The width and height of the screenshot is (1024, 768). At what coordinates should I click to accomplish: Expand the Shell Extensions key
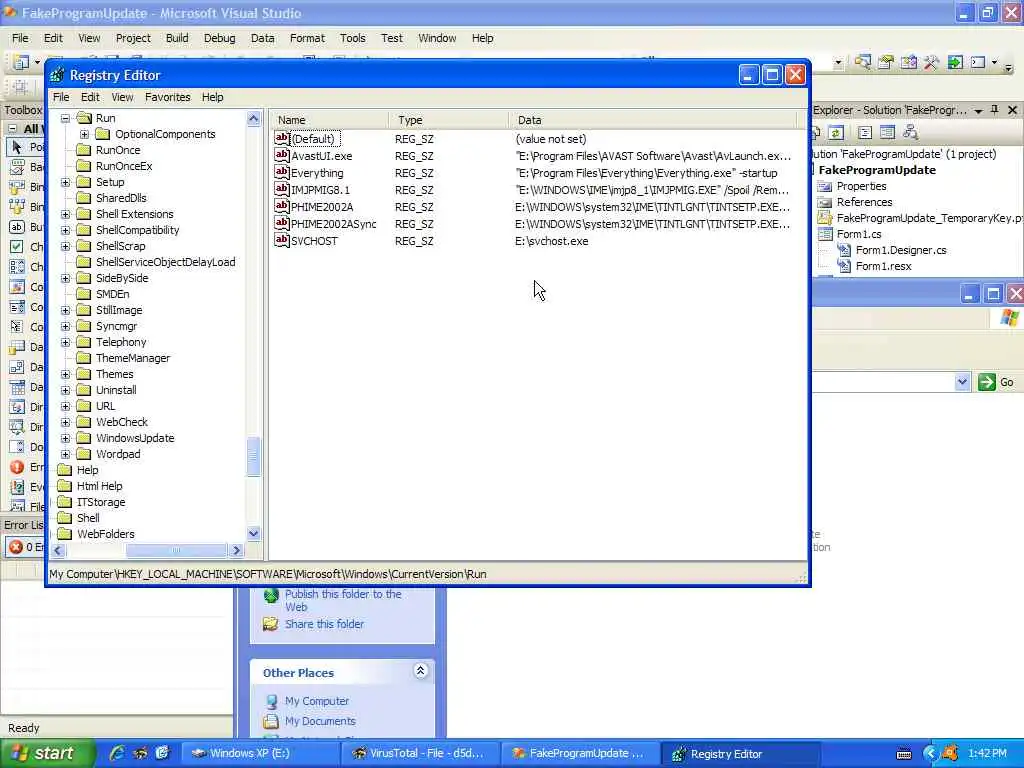click(x=65, y=214)
